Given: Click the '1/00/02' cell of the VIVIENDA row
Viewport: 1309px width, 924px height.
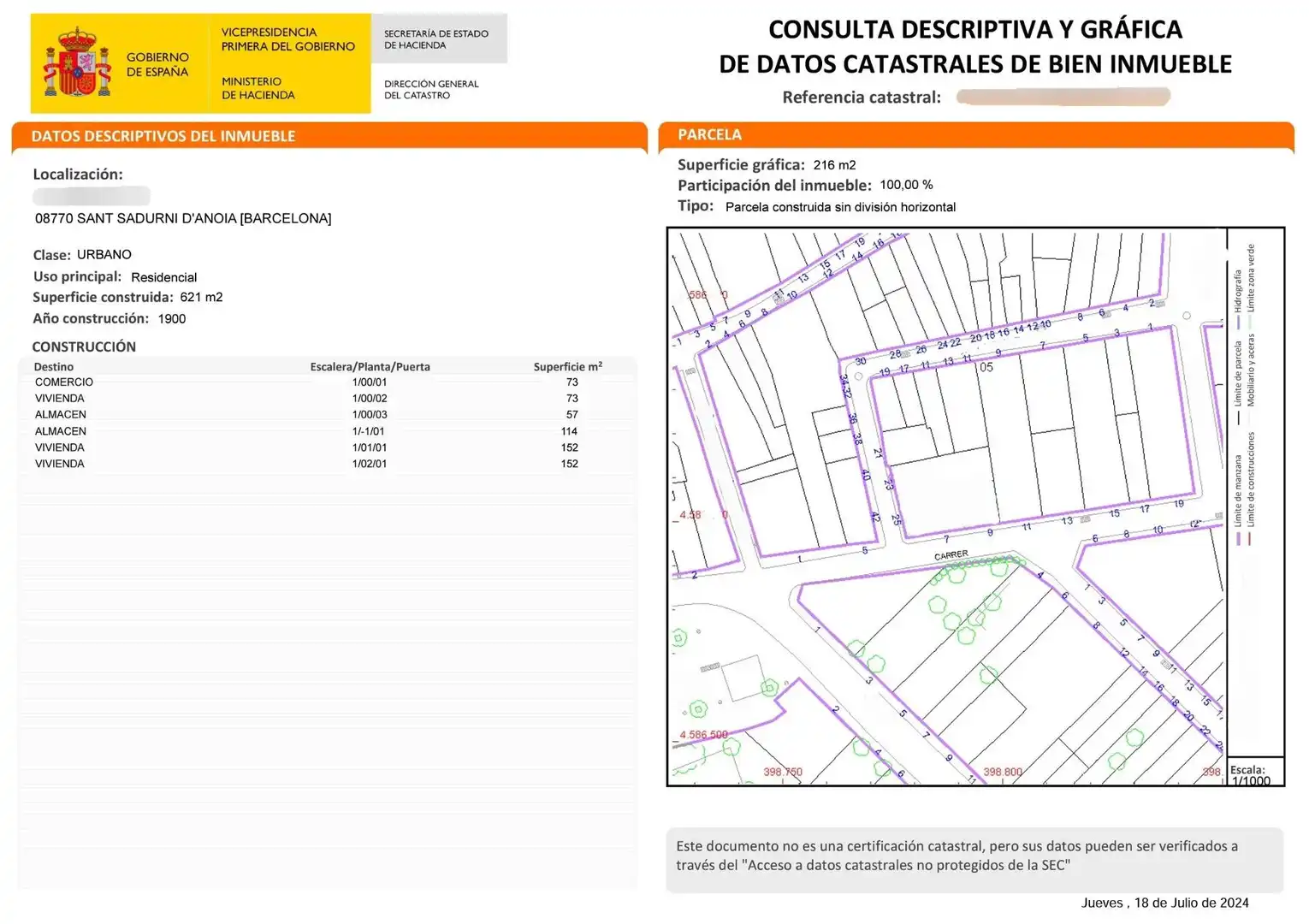Looking at the screenshot, I should [370, 399].
